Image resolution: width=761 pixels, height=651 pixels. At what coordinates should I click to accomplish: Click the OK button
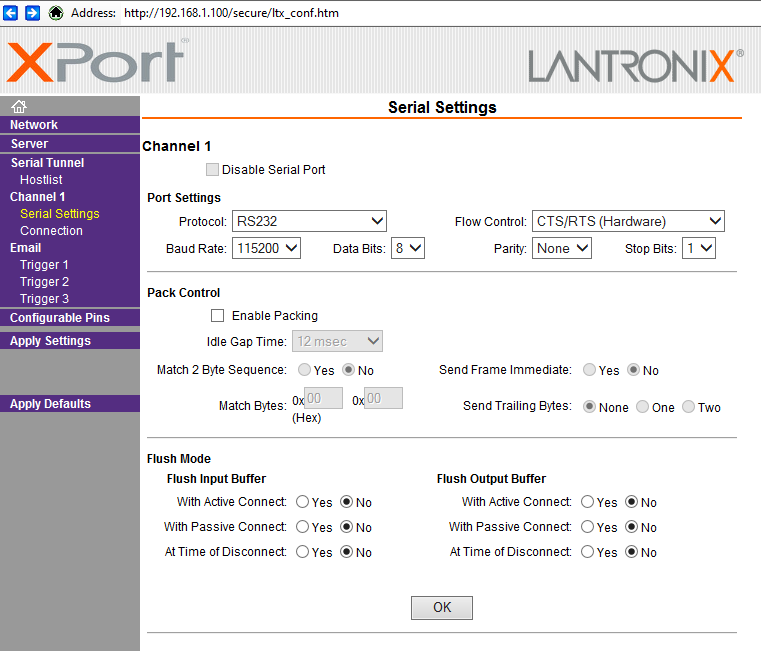[x=442, y=607]
